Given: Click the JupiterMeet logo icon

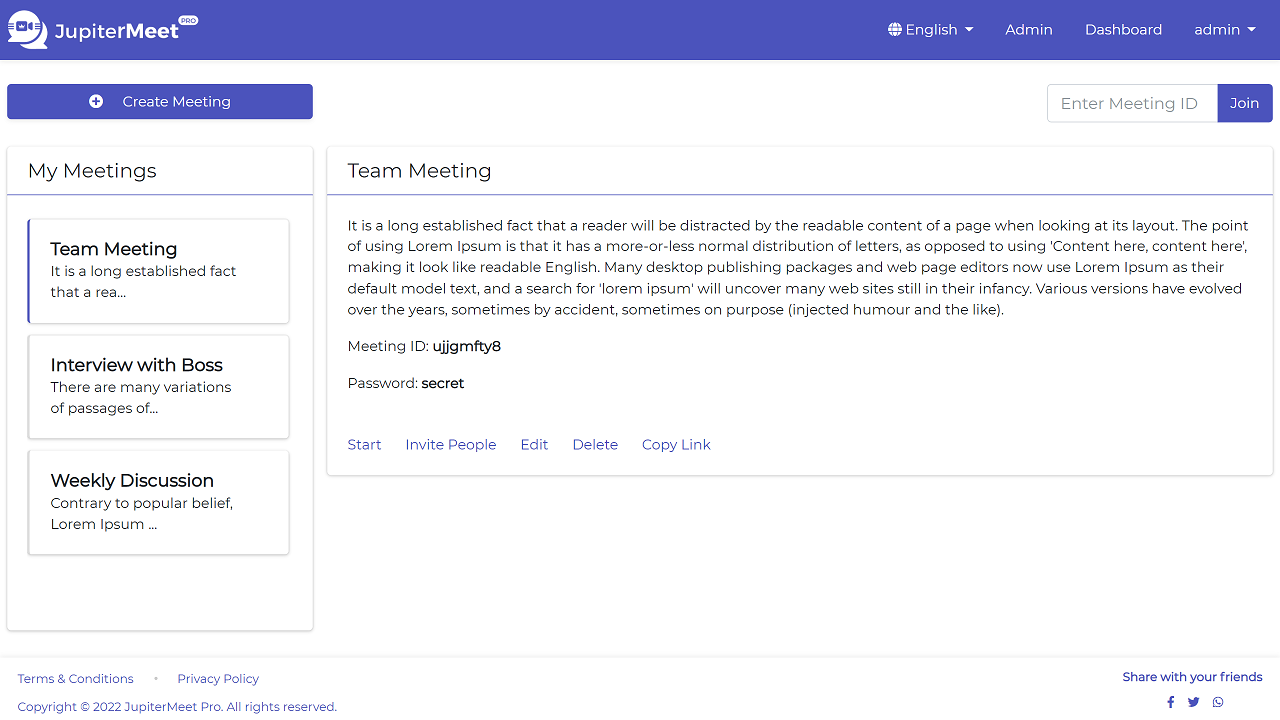Looking at the screenshot, I should [26, 29].
